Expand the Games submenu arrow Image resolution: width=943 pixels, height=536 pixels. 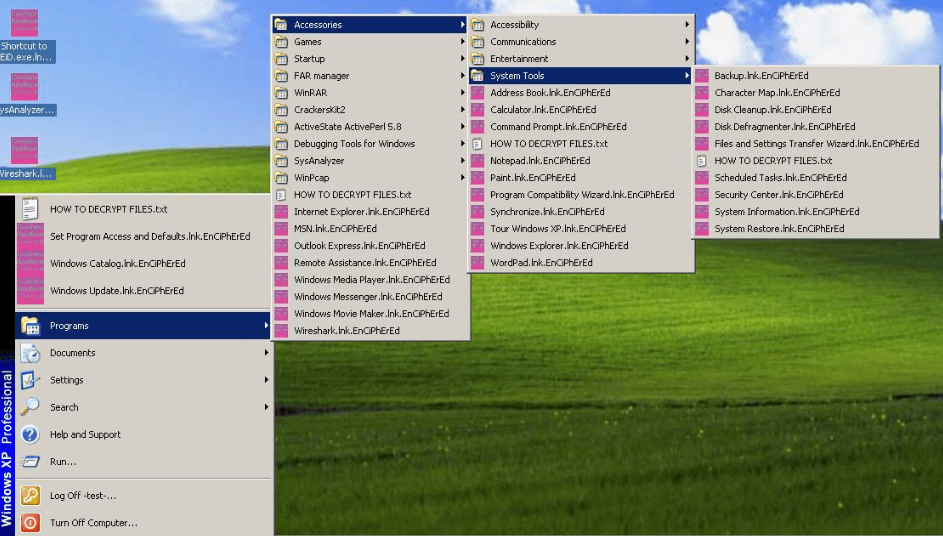point(462,42)
